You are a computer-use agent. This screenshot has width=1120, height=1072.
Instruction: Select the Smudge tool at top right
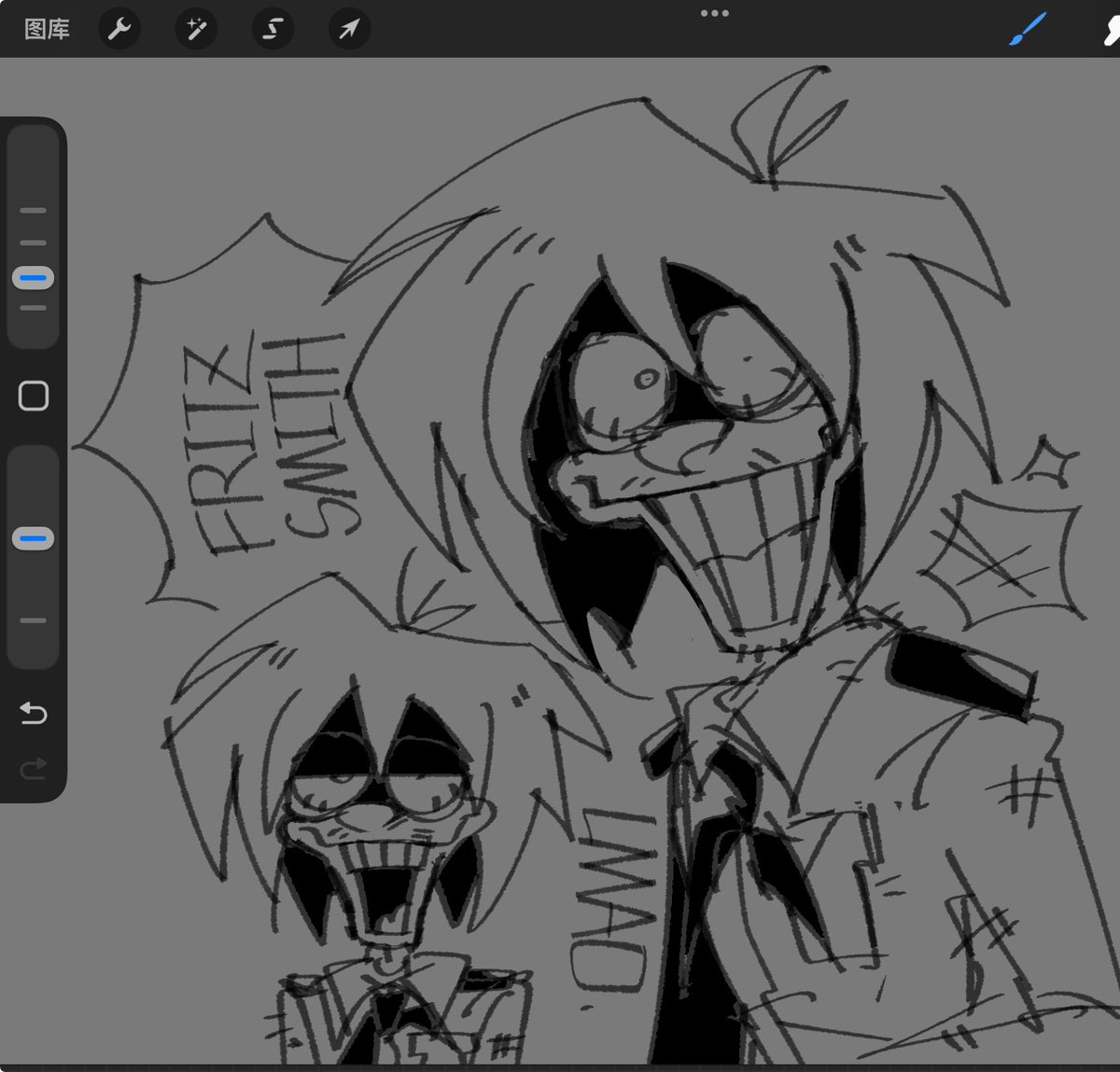1111,29
